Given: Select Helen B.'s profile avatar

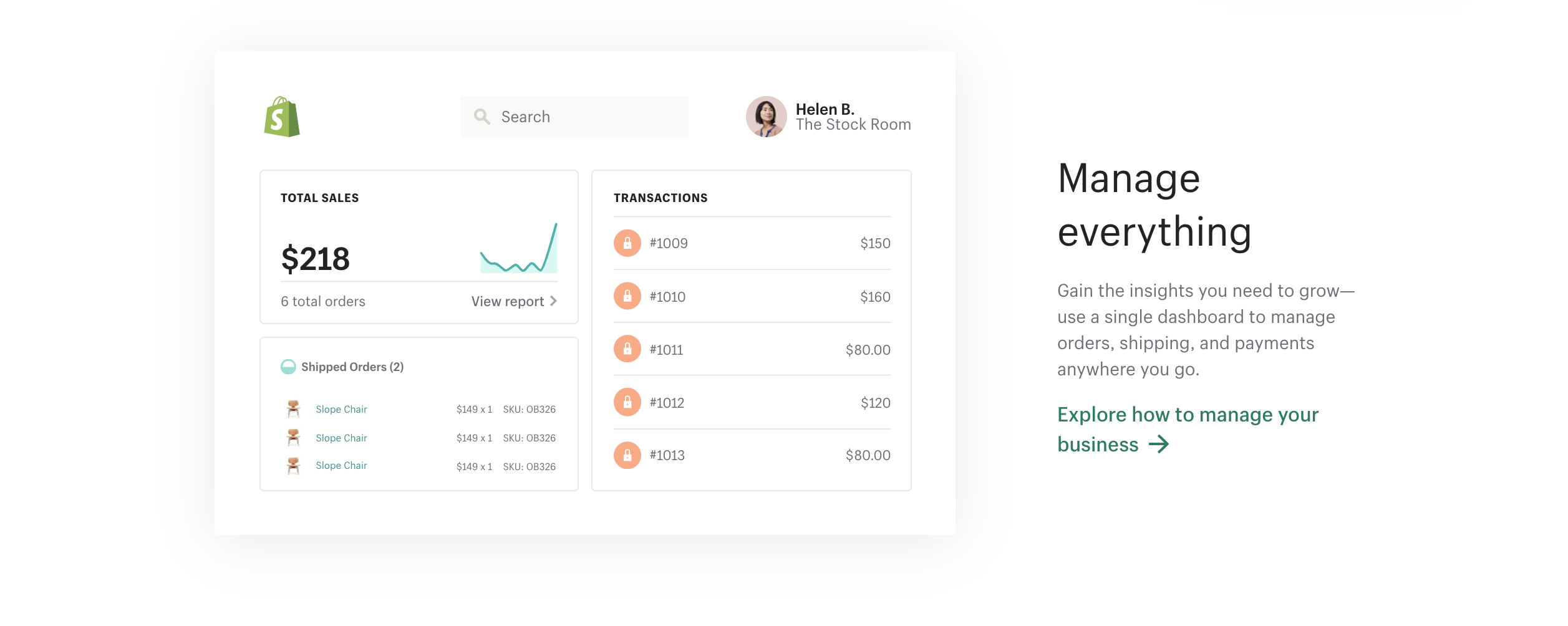Looking at the screenshot, I should coord(766,117).
